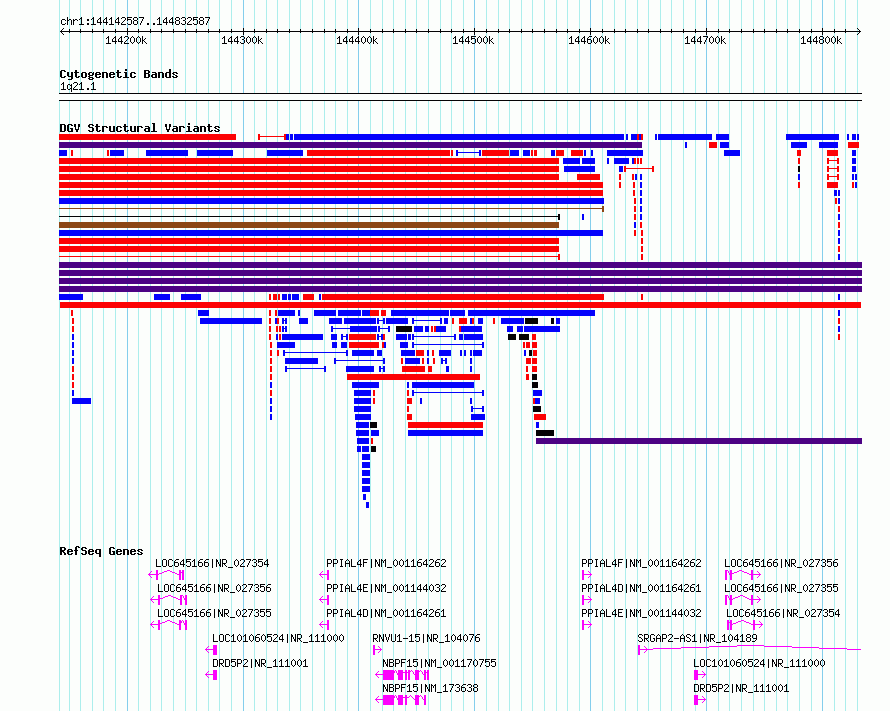Click PPIAL4E|NM_001144032 label beside LOC645166|NR_027356

[x=386, y=588]
